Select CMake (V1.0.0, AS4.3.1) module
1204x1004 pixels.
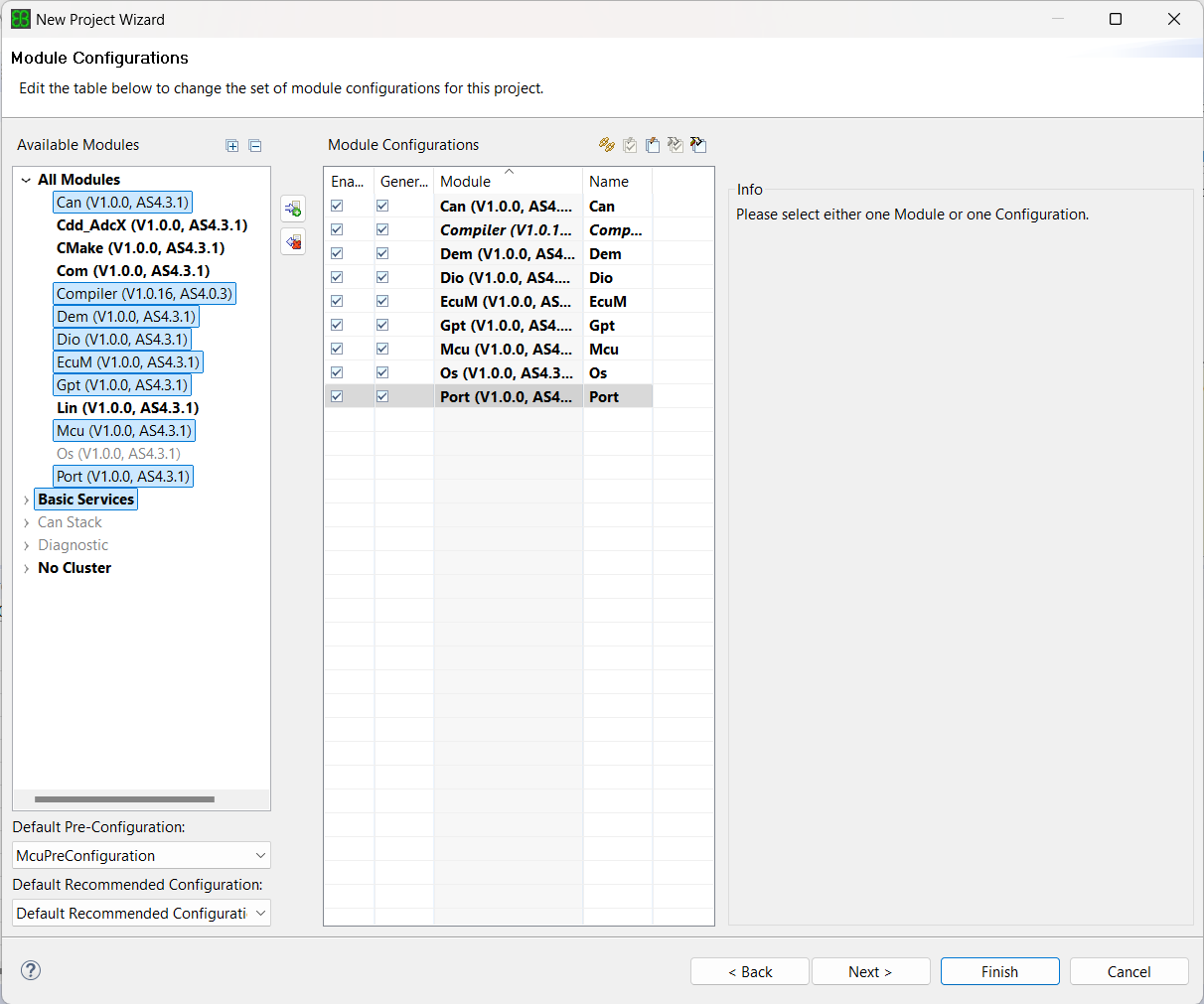pyautogui.click(x=140, y=248)
